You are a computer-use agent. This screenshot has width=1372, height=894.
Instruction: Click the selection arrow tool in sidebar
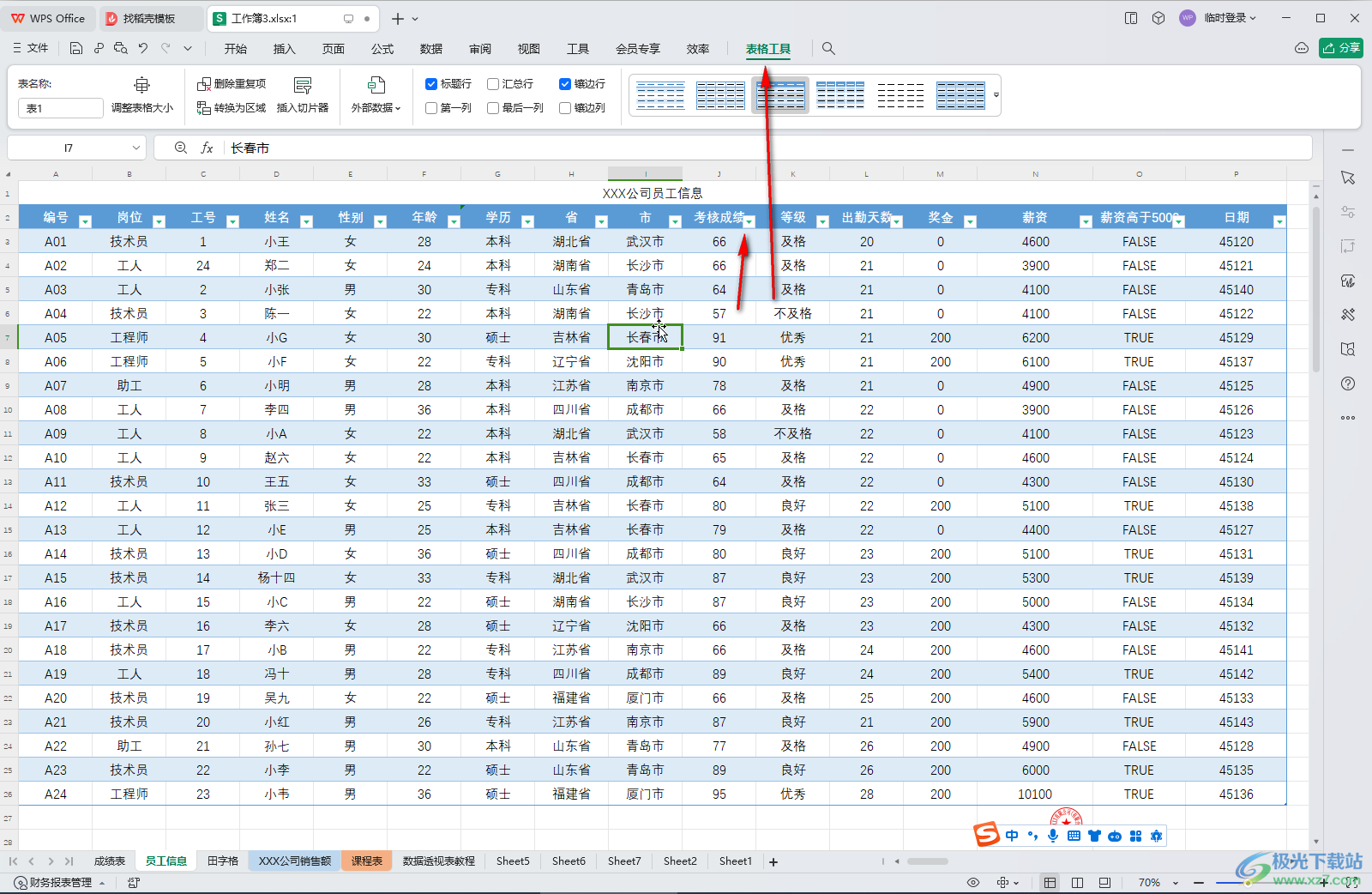point(1348,178)
